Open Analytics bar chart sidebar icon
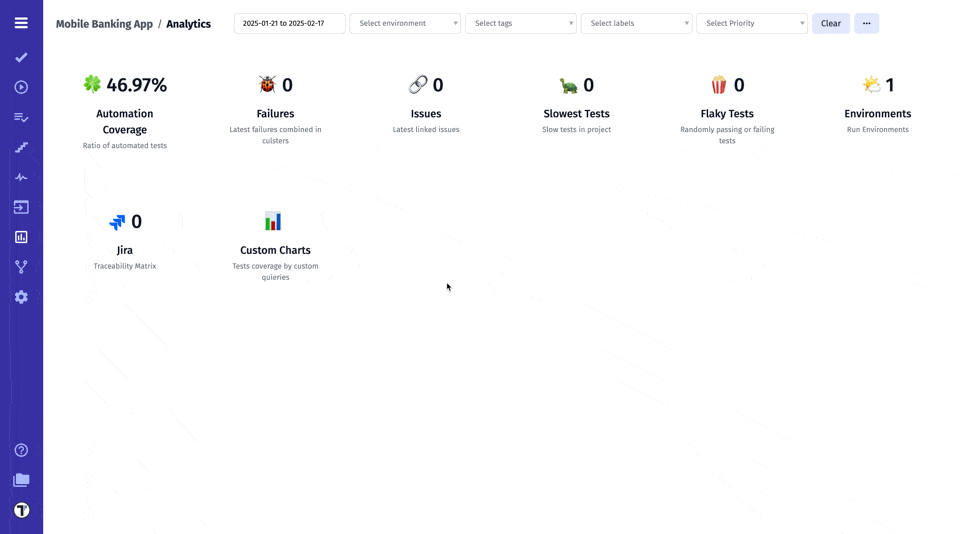This screenshot has height=534, width=960. 21,237
